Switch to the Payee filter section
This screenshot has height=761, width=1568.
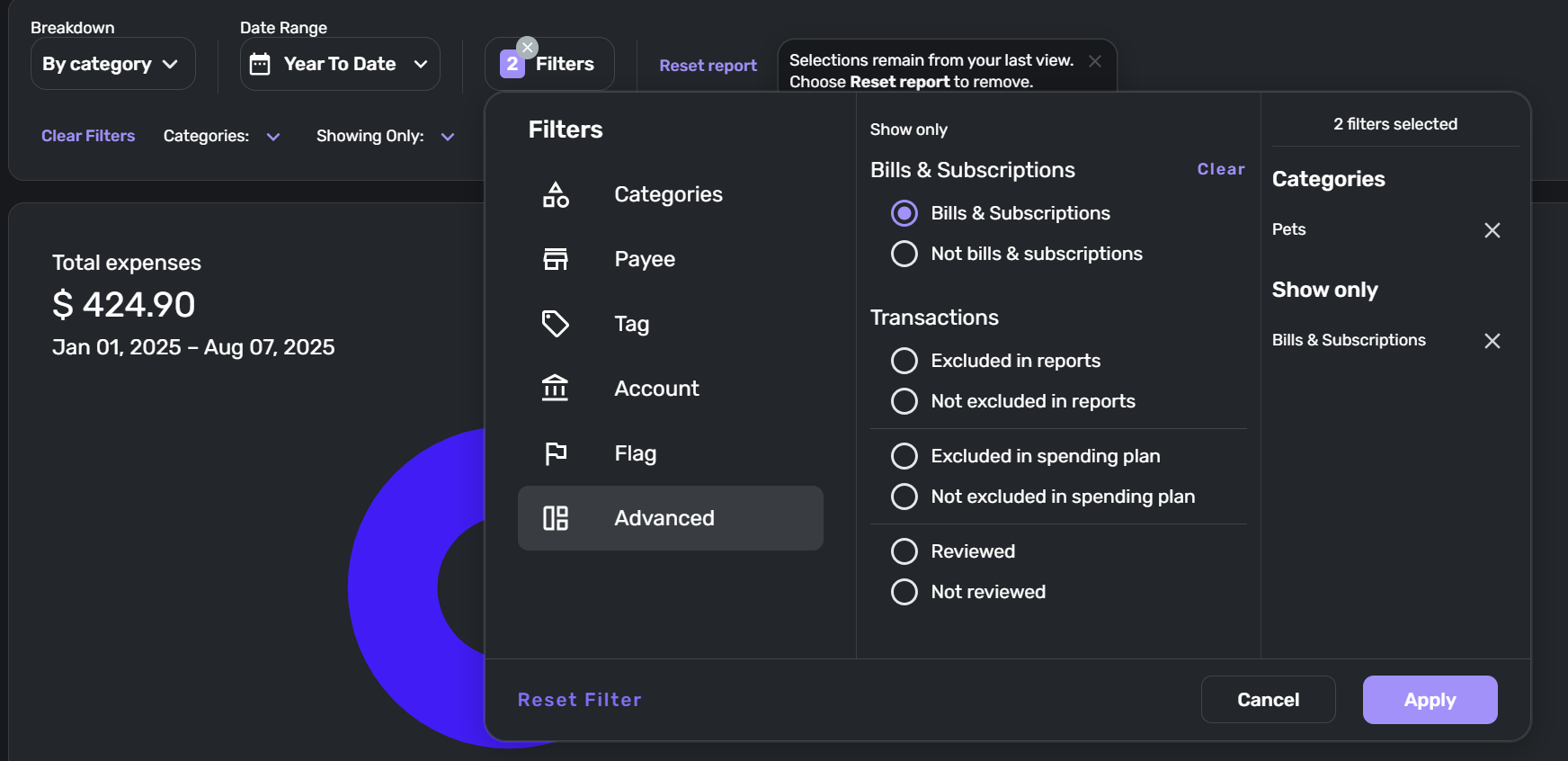pos(645,259)
